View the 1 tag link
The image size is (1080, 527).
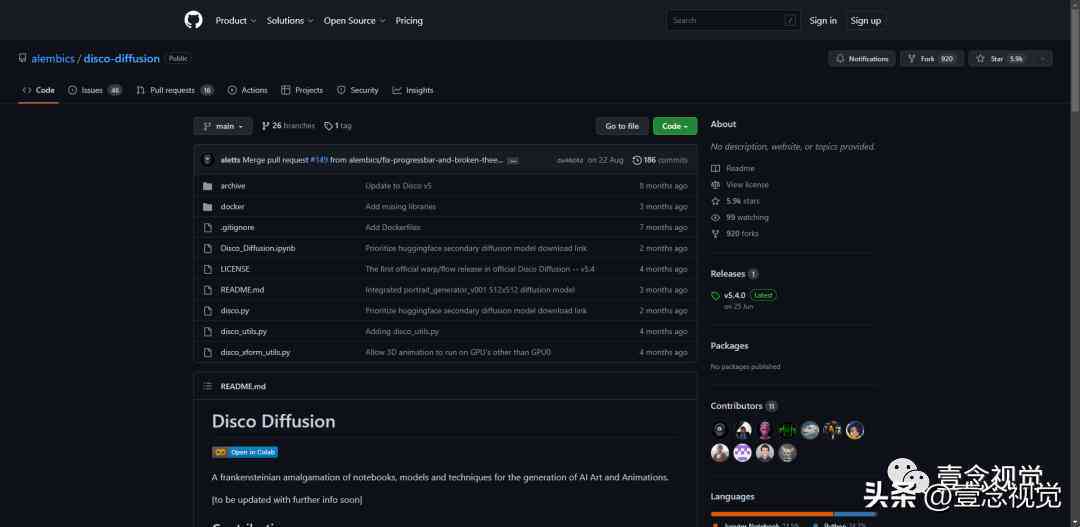(x=338, y=126)
